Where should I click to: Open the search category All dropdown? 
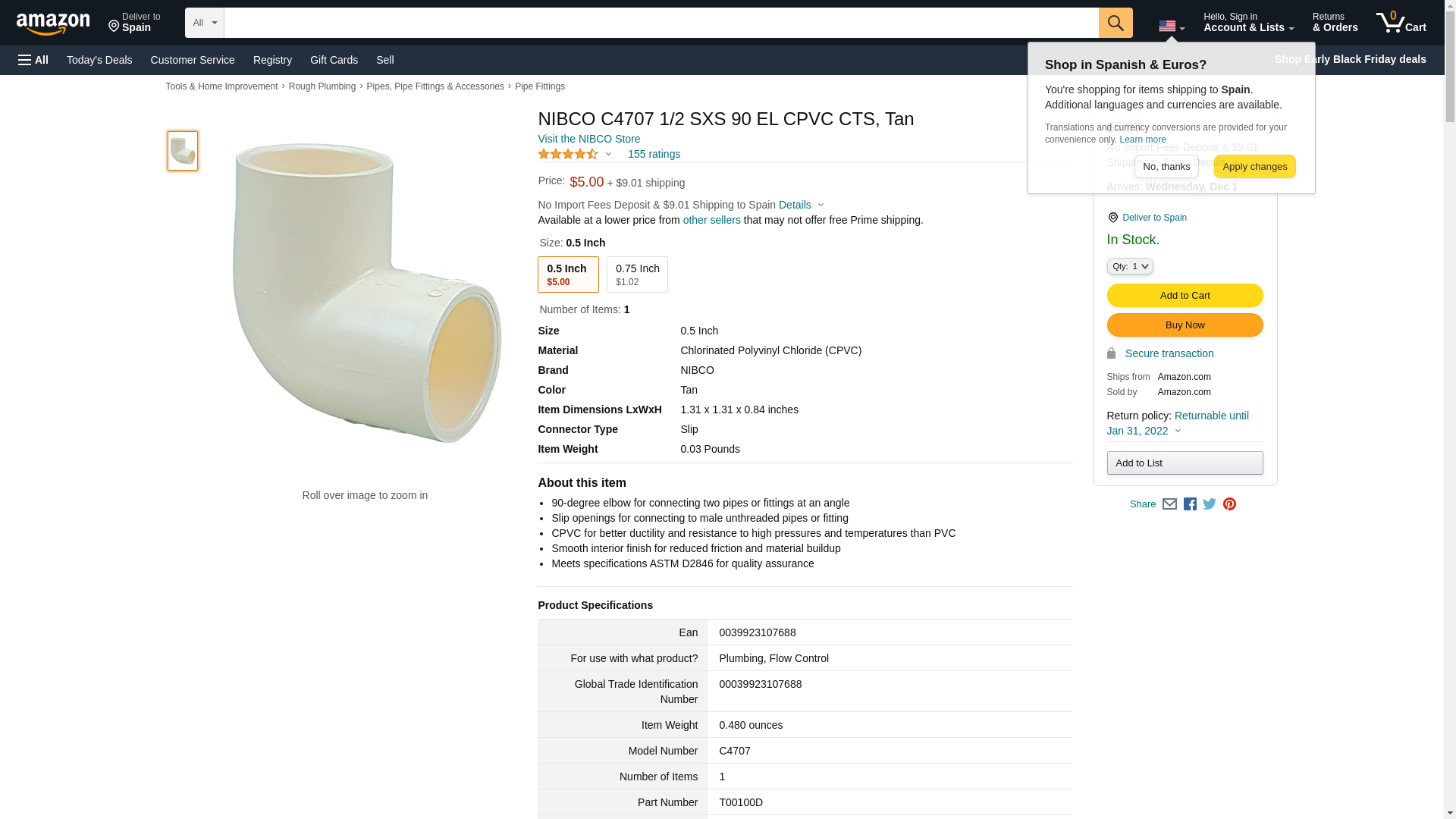click(x=204, y=23)
